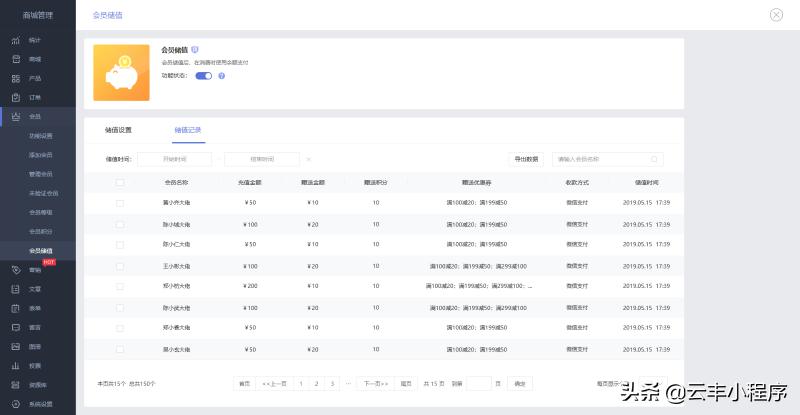Image resolution: width=800 pixels, height=415 pixels.
Task: Click the jump-to-page number input
Action: (479, 383)
